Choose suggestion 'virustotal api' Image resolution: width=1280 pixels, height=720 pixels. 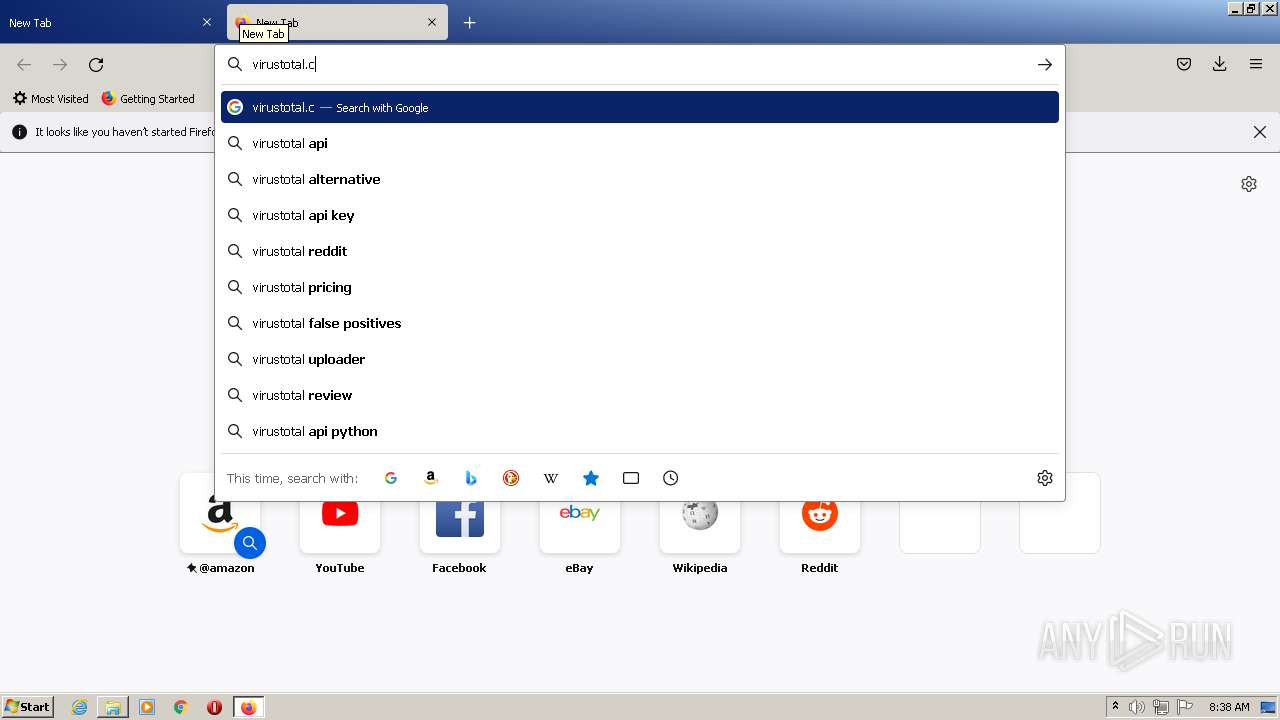(x=640, y=143)
